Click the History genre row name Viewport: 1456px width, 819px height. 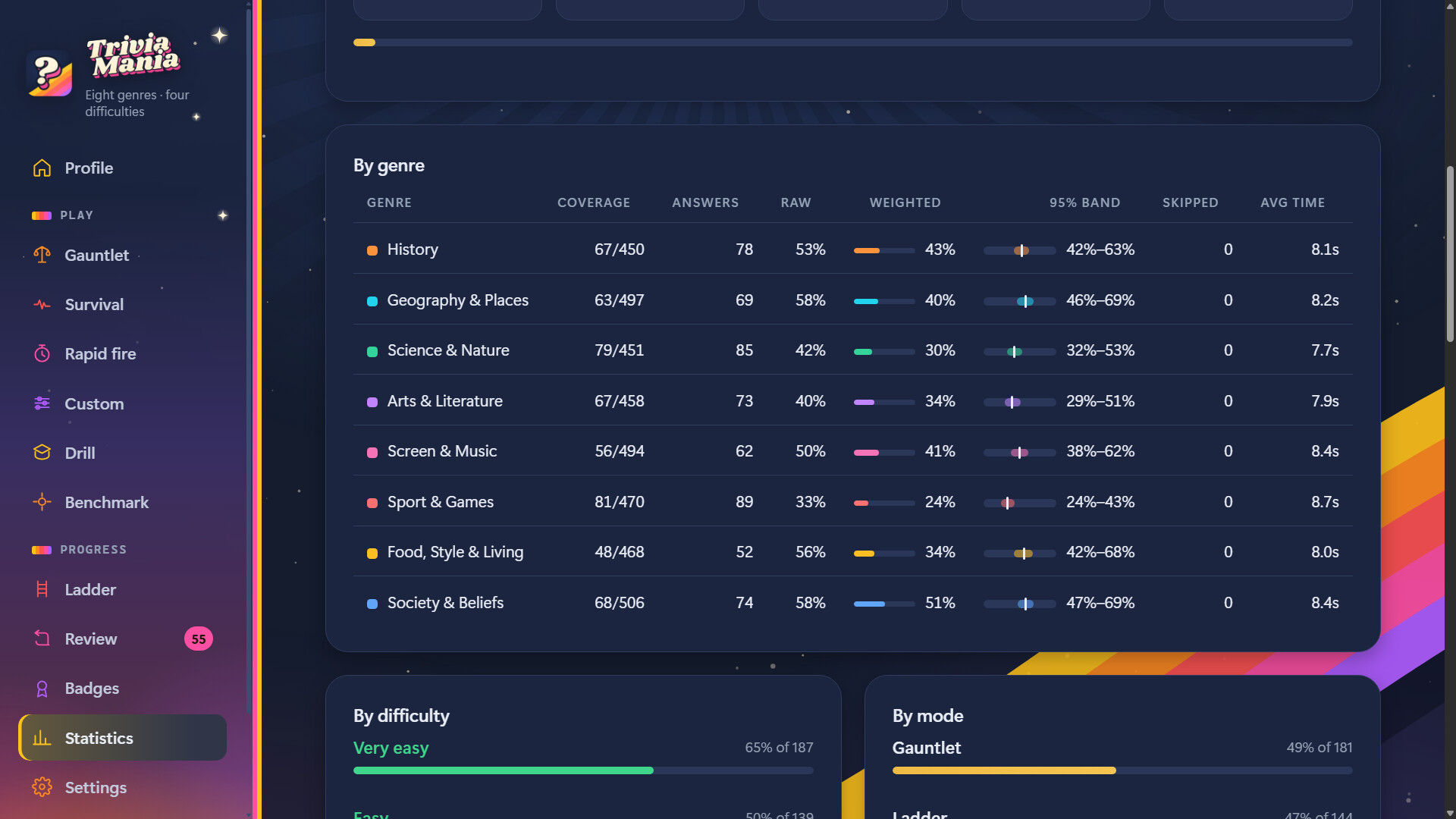pos(413,249)
